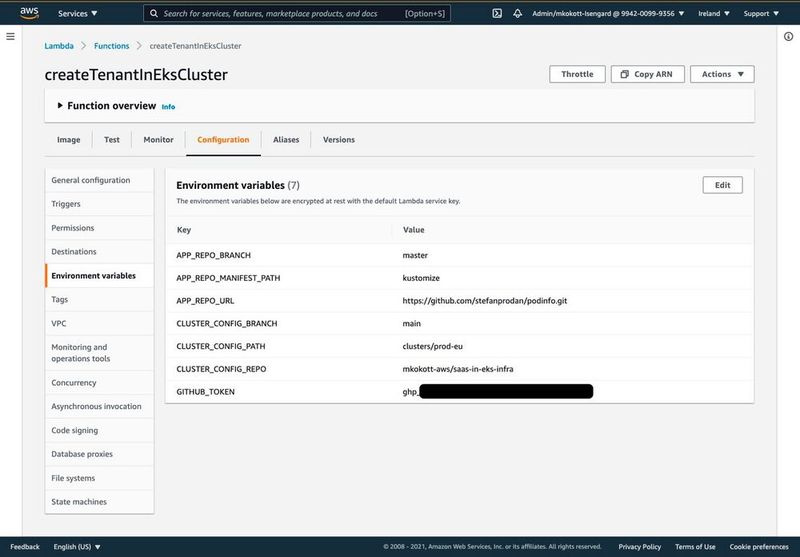Select the CLUSTER_CONFIG_BRANCH key cell

click(x=227, y=323)
